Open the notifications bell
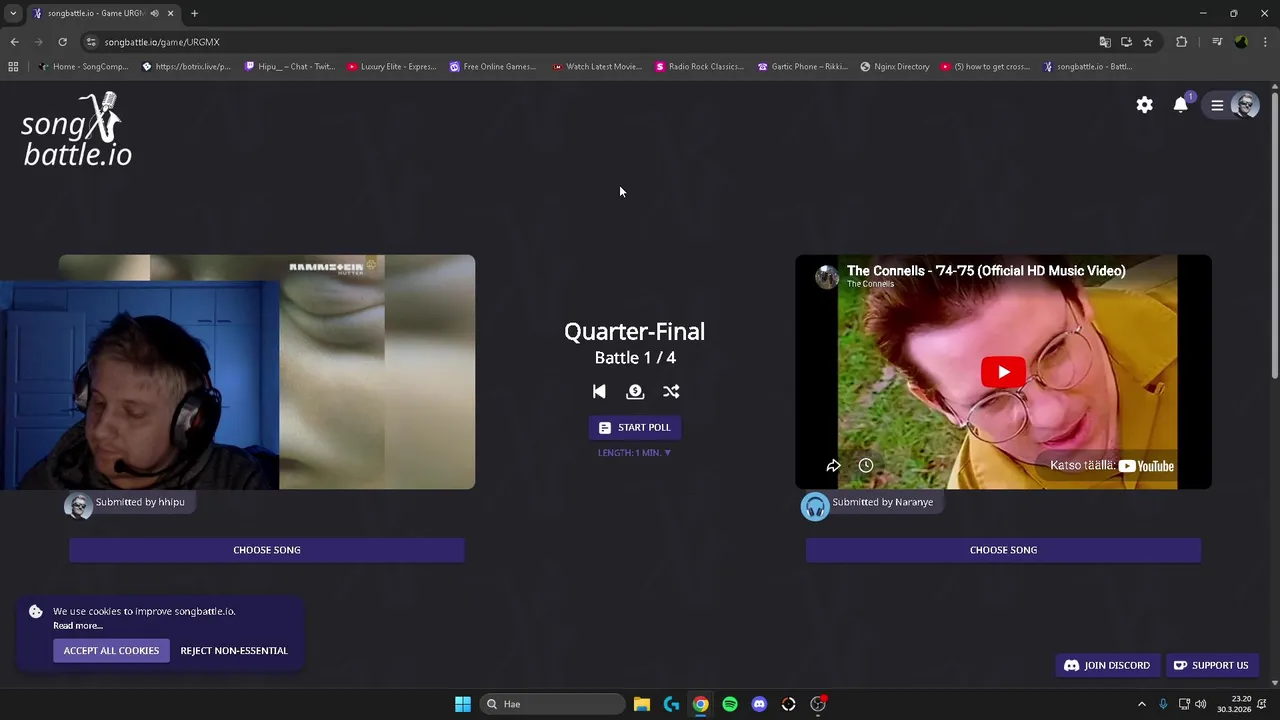The width and height of the screenshot is (1280, 720). coord(1181,105)
